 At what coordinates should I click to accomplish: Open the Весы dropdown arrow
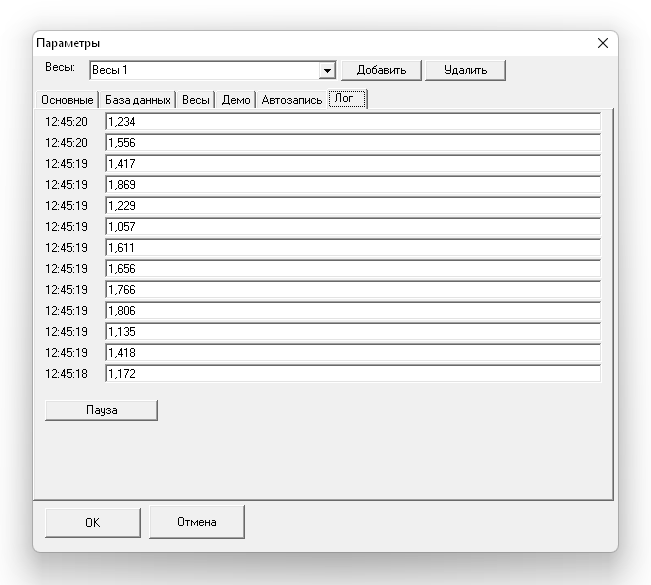pyautogui.click(x=326, y=71)
